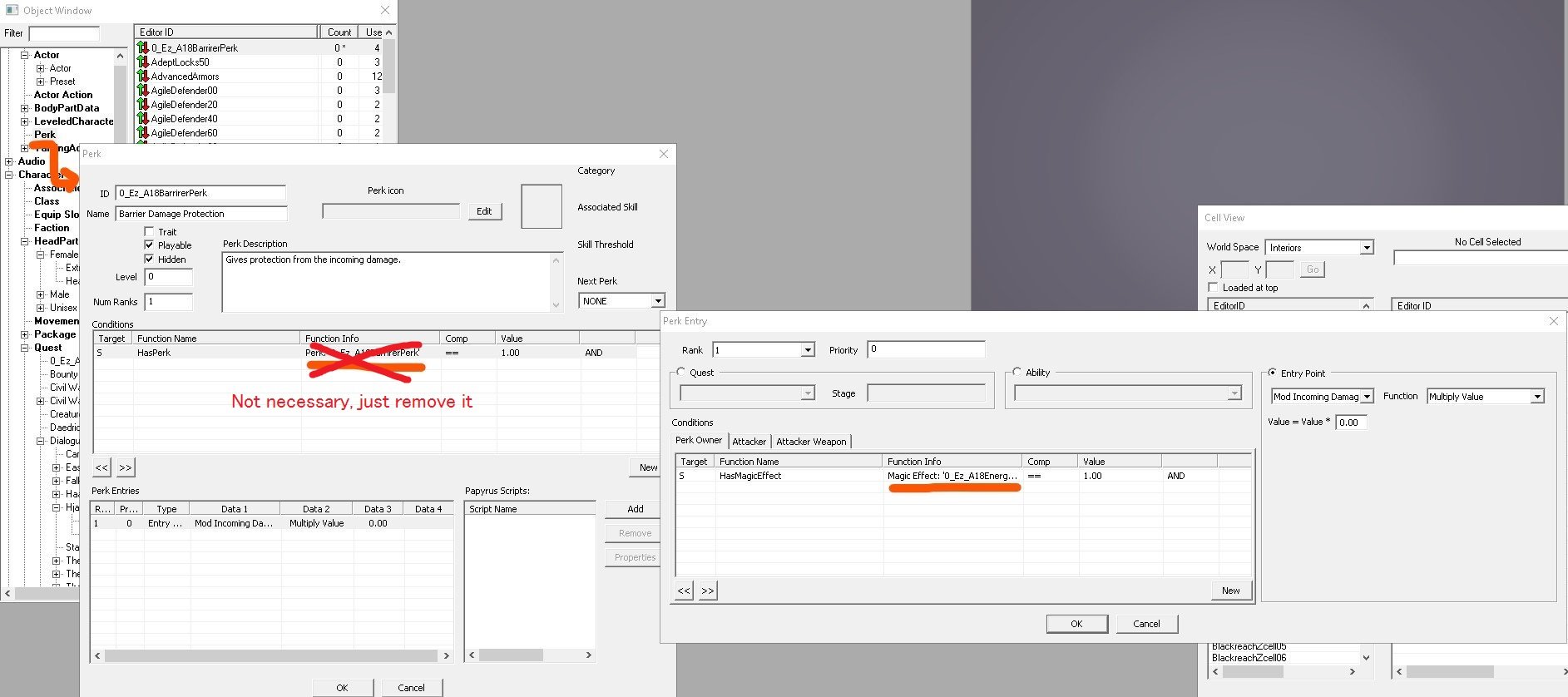
Task: Expand the Package tree node
Action: click(25, 334)
